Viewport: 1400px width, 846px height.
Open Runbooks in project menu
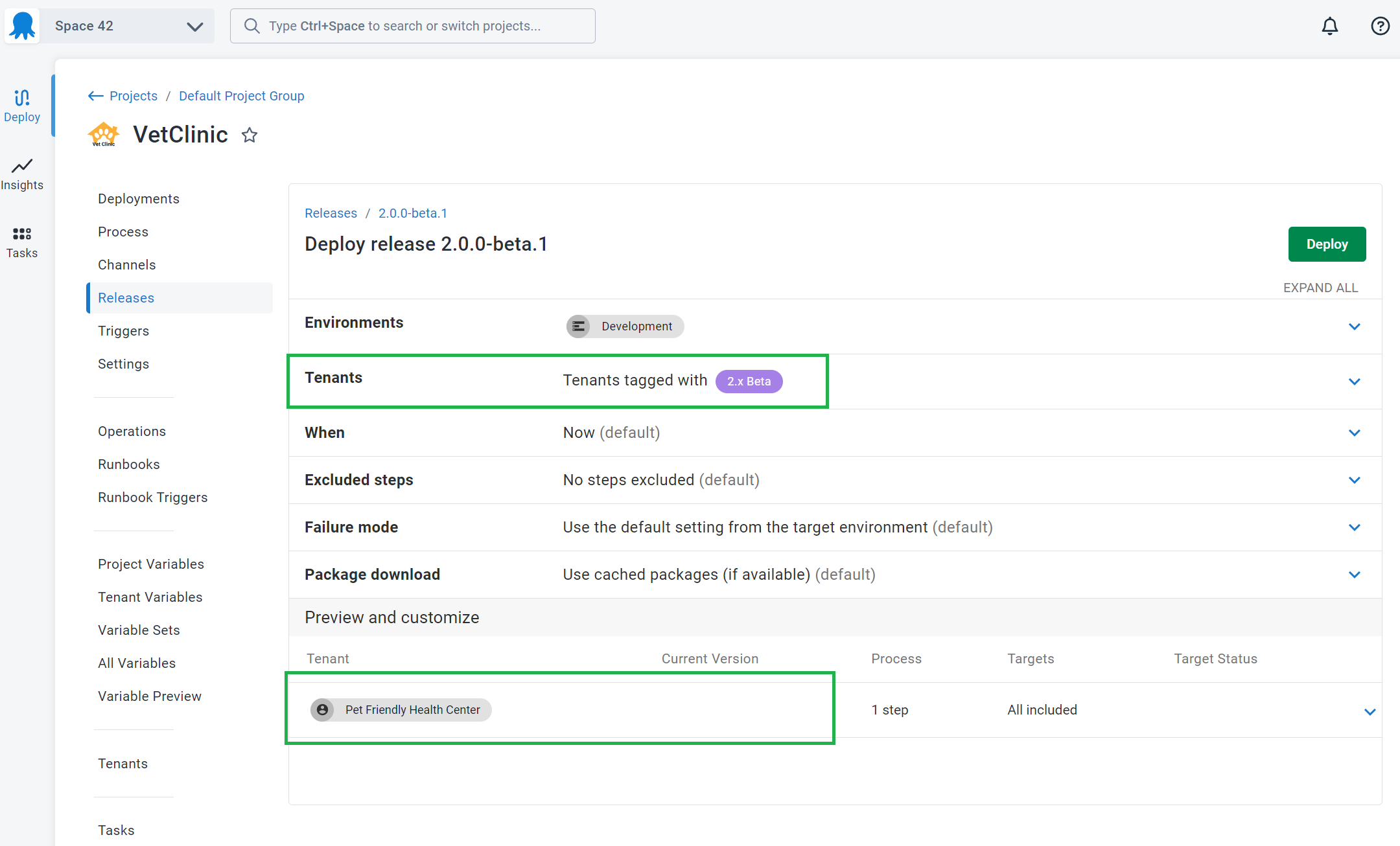click(x=129, y=464)
